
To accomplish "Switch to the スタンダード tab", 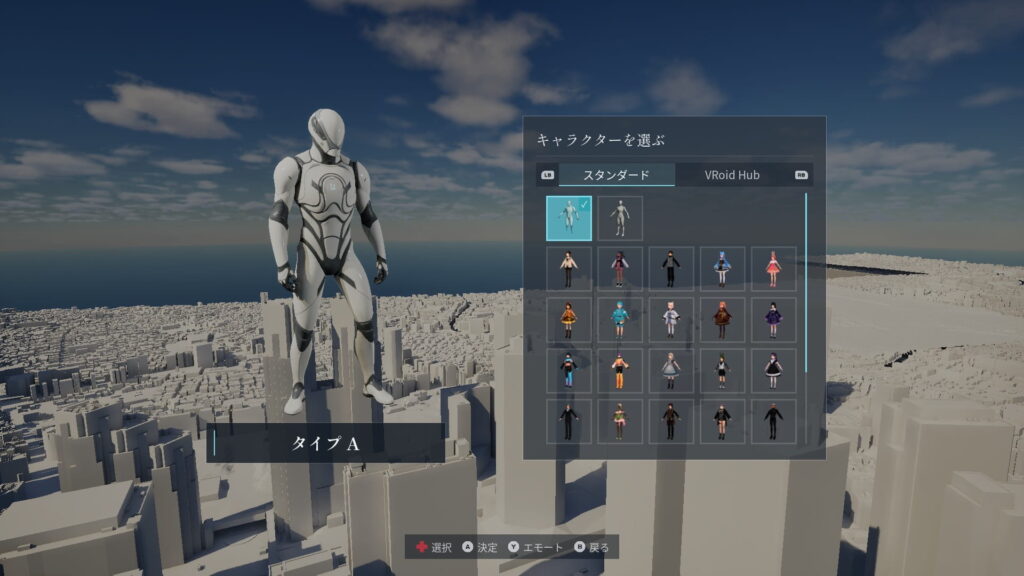I will pyautogui.click(x=616, y=175).
